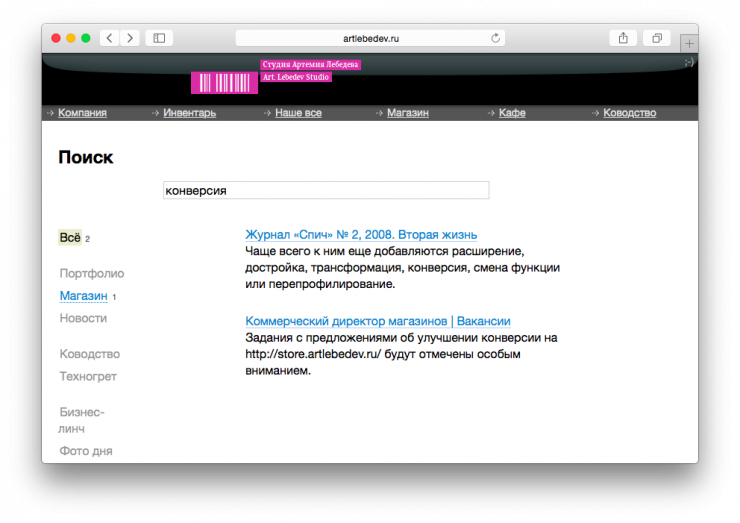Viewport: 740px width, 523px height.
Task: Open the Ководство item in the top nav bar
Action: point(630,113)
